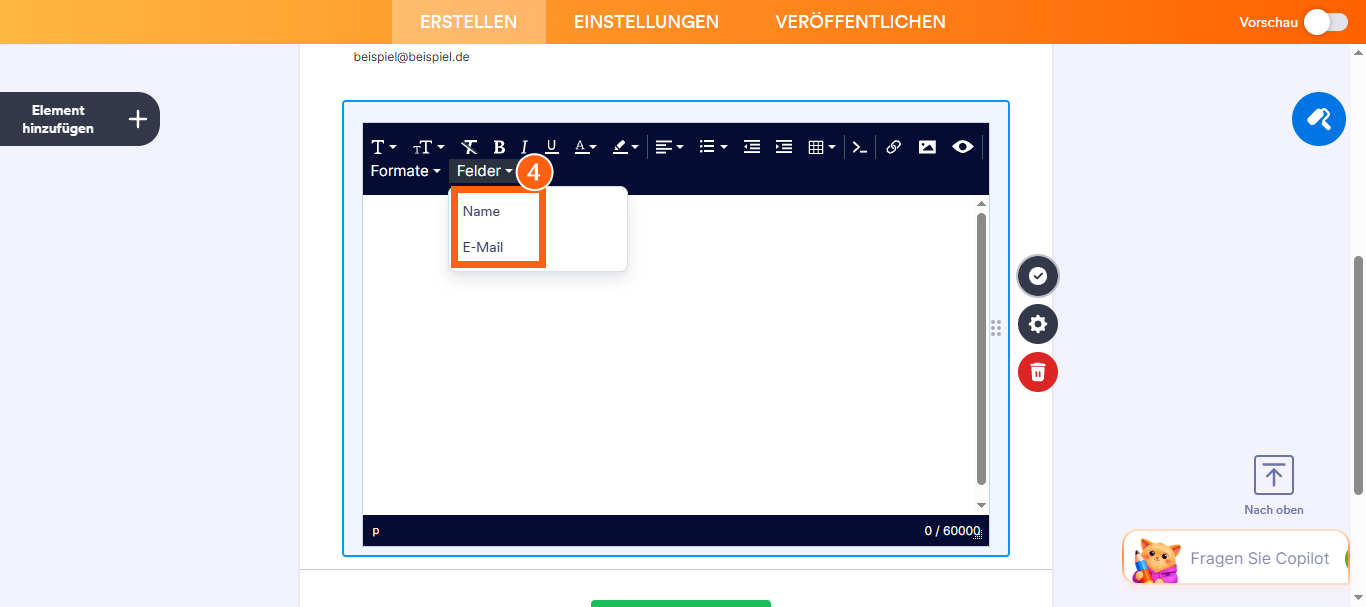Confirm the element with the checkmark button
This screenshot has width=1366, height=607.
click(x=1038, y=276)
